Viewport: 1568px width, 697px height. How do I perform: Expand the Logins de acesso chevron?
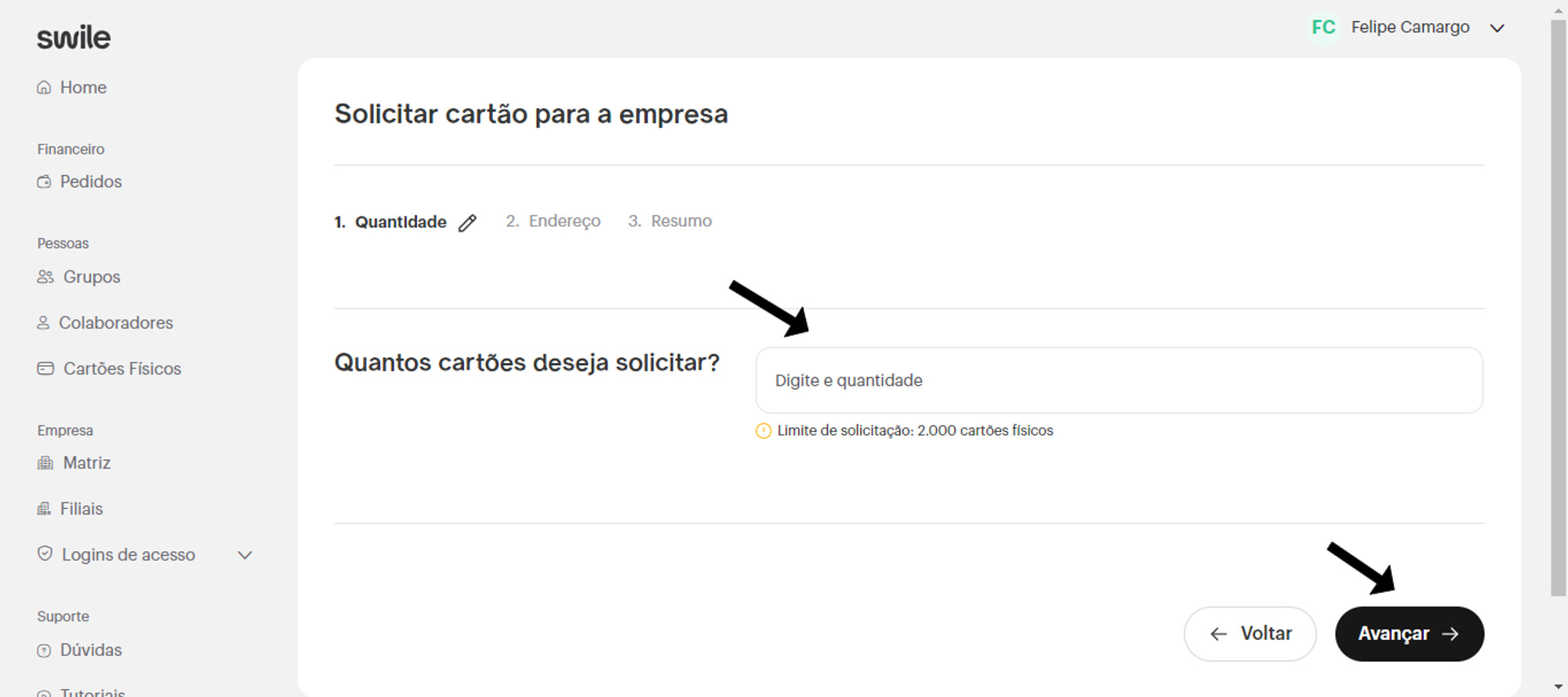(x=245, y=555)
